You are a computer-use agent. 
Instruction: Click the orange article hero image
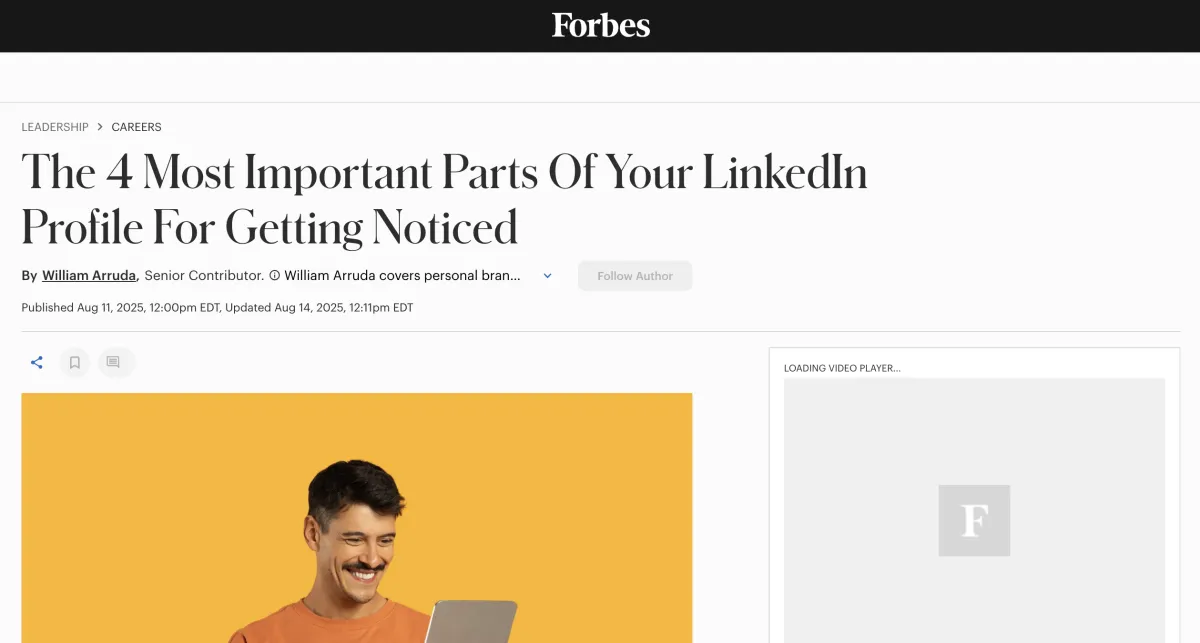coord(357,517)
